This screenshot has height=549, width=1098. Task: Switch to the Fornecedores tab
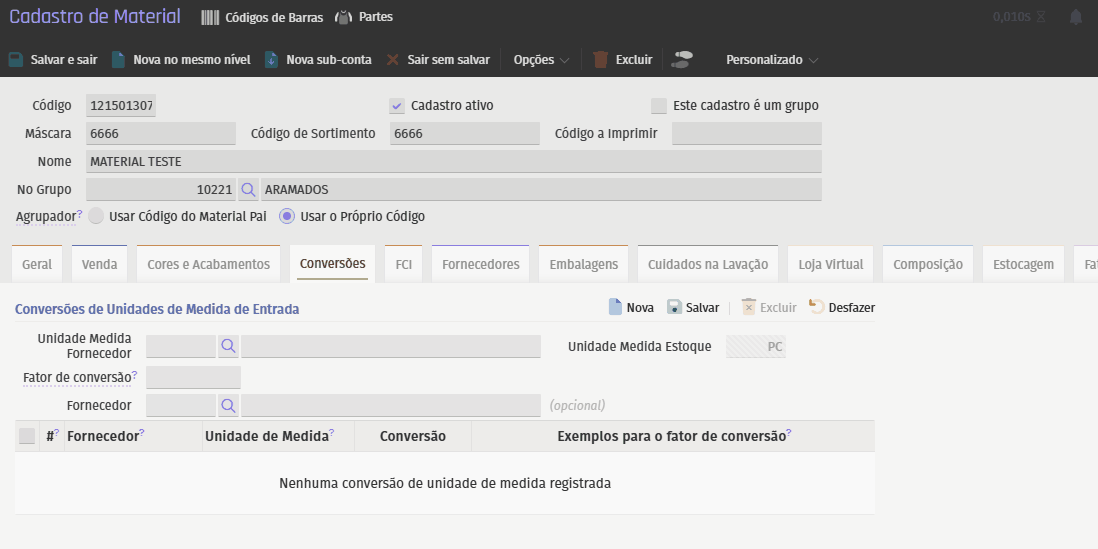480,264
